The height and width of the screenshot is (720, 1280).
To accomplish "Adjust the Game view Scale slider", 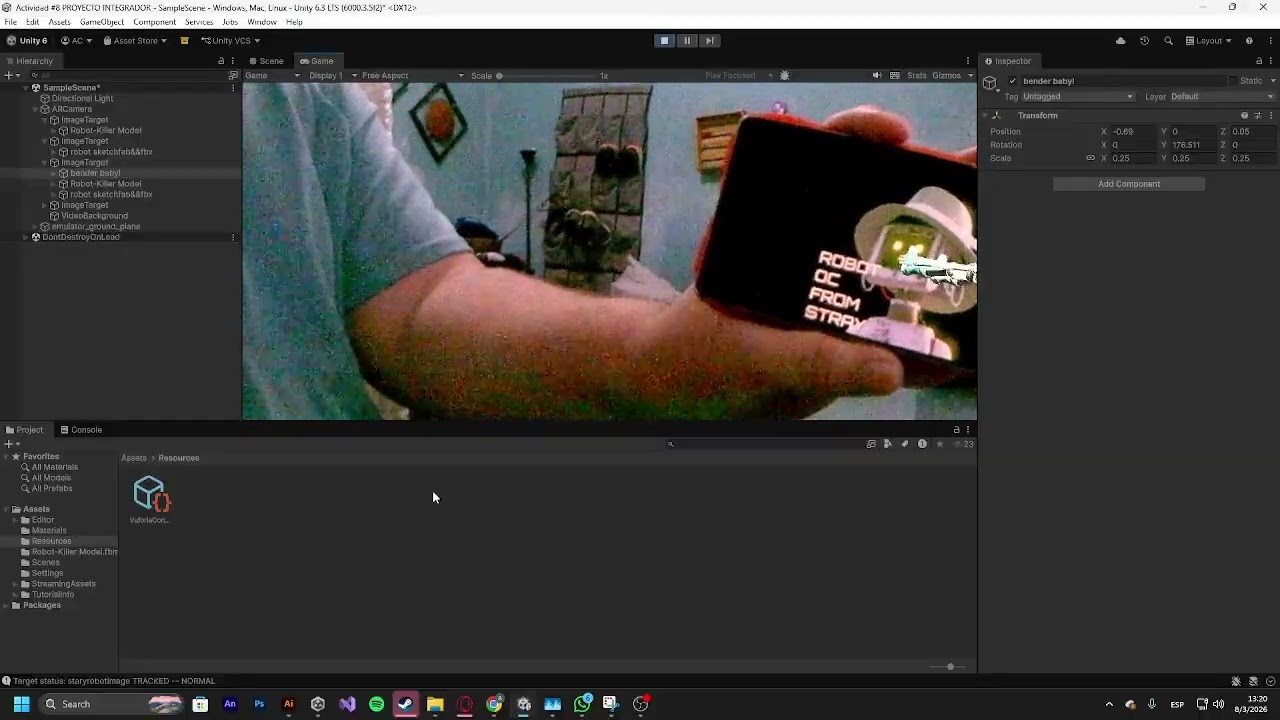I will click(x=548, y=76).
